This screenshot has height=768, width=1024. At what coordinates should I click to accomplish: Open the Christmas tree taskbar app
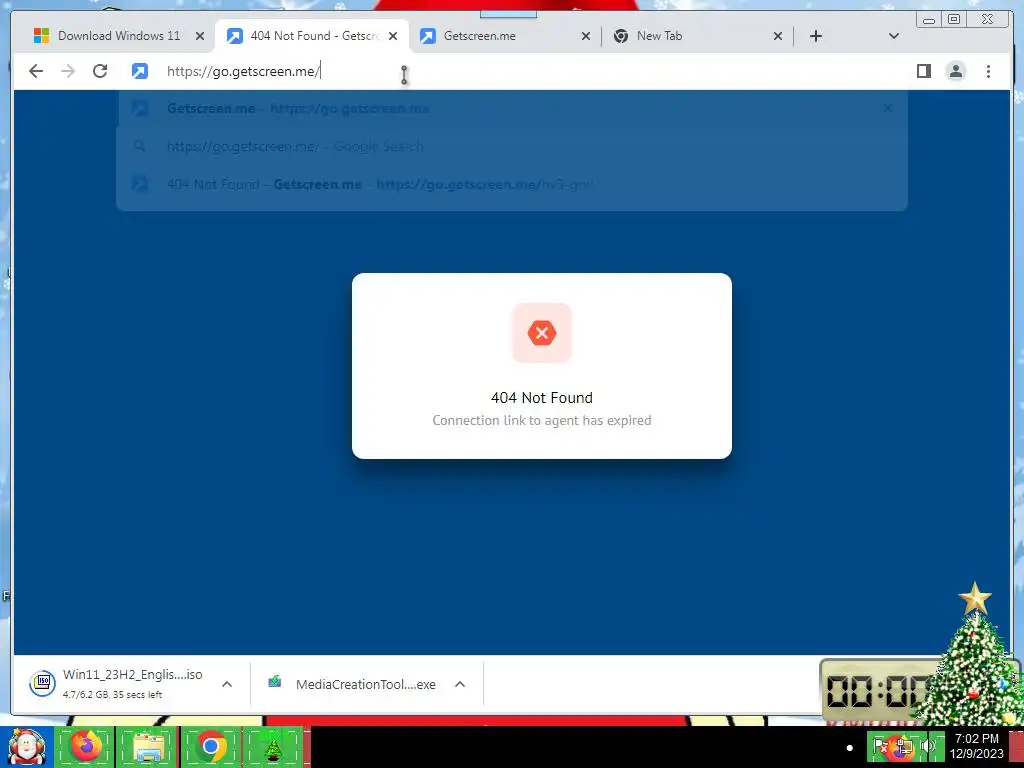point(273,747)
